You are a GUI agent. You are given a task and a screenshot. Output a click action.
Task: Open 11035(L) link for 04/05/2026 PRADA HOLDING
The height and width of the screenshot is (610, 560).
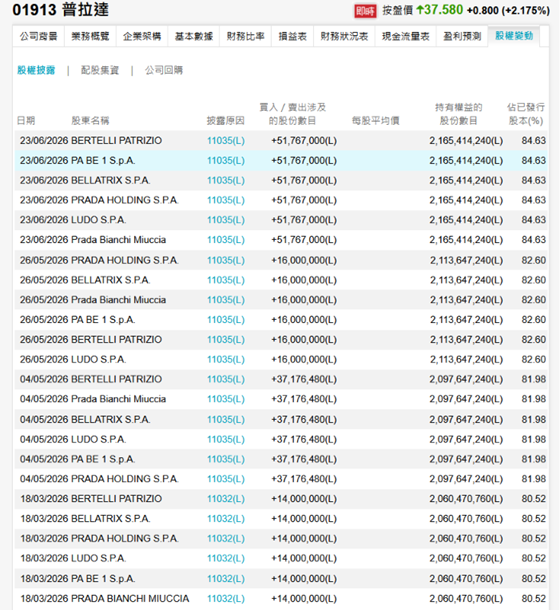click(226, 479)
